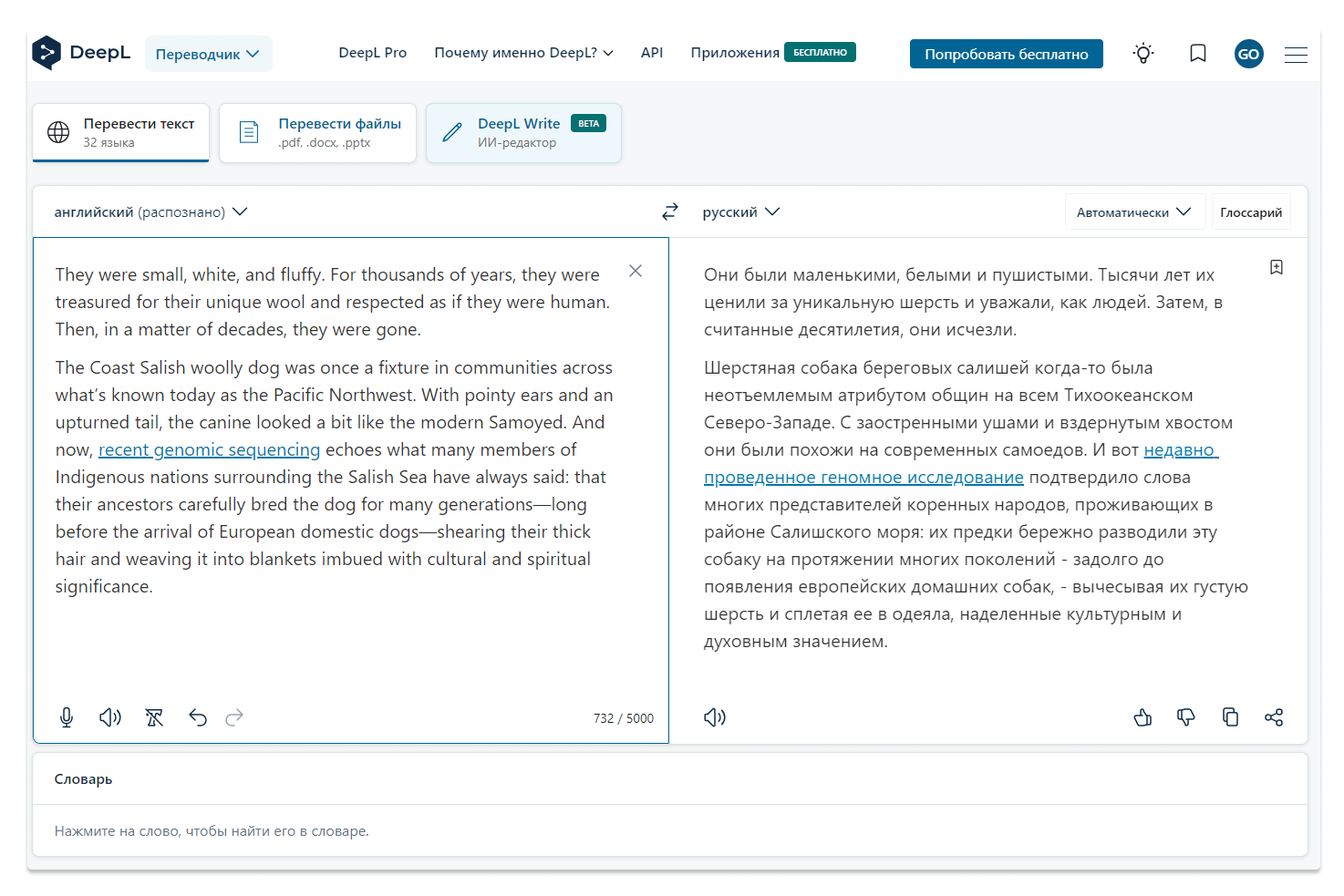Screen dimensions: 1344x896
Task: Click the dictionary hint text Нажмите на слово
Action: (212, 830)
